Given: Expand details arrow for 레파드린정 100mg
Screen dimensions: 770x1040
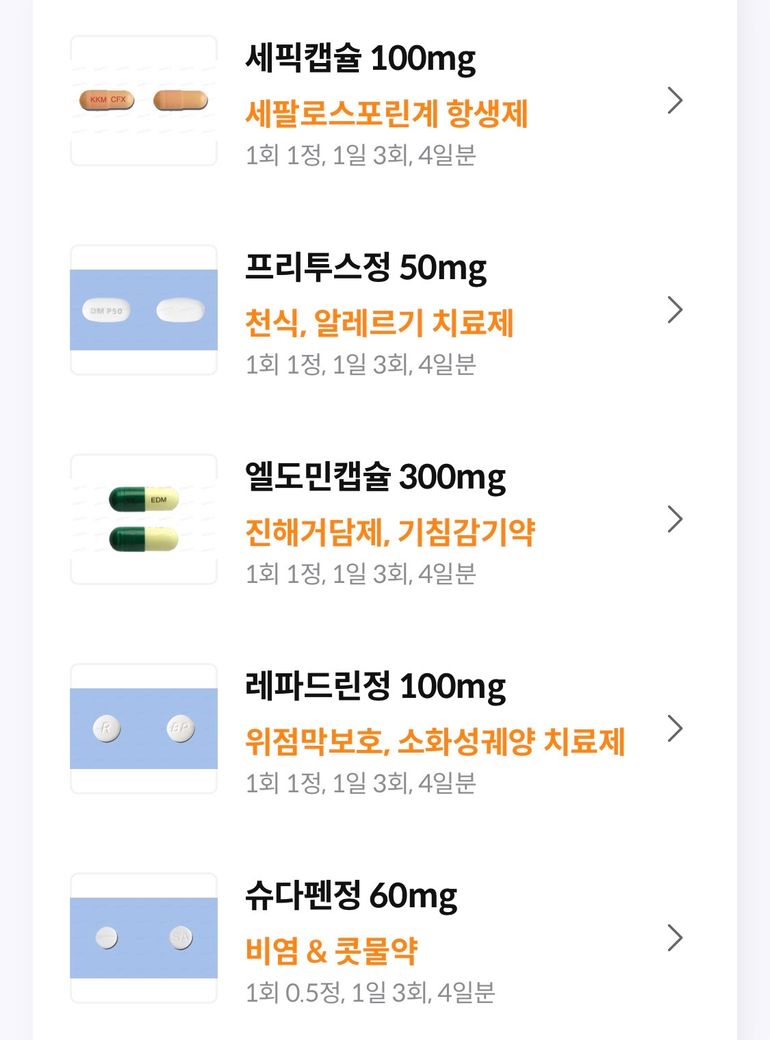Looking at the screenshot, I should tap(675, 728).
